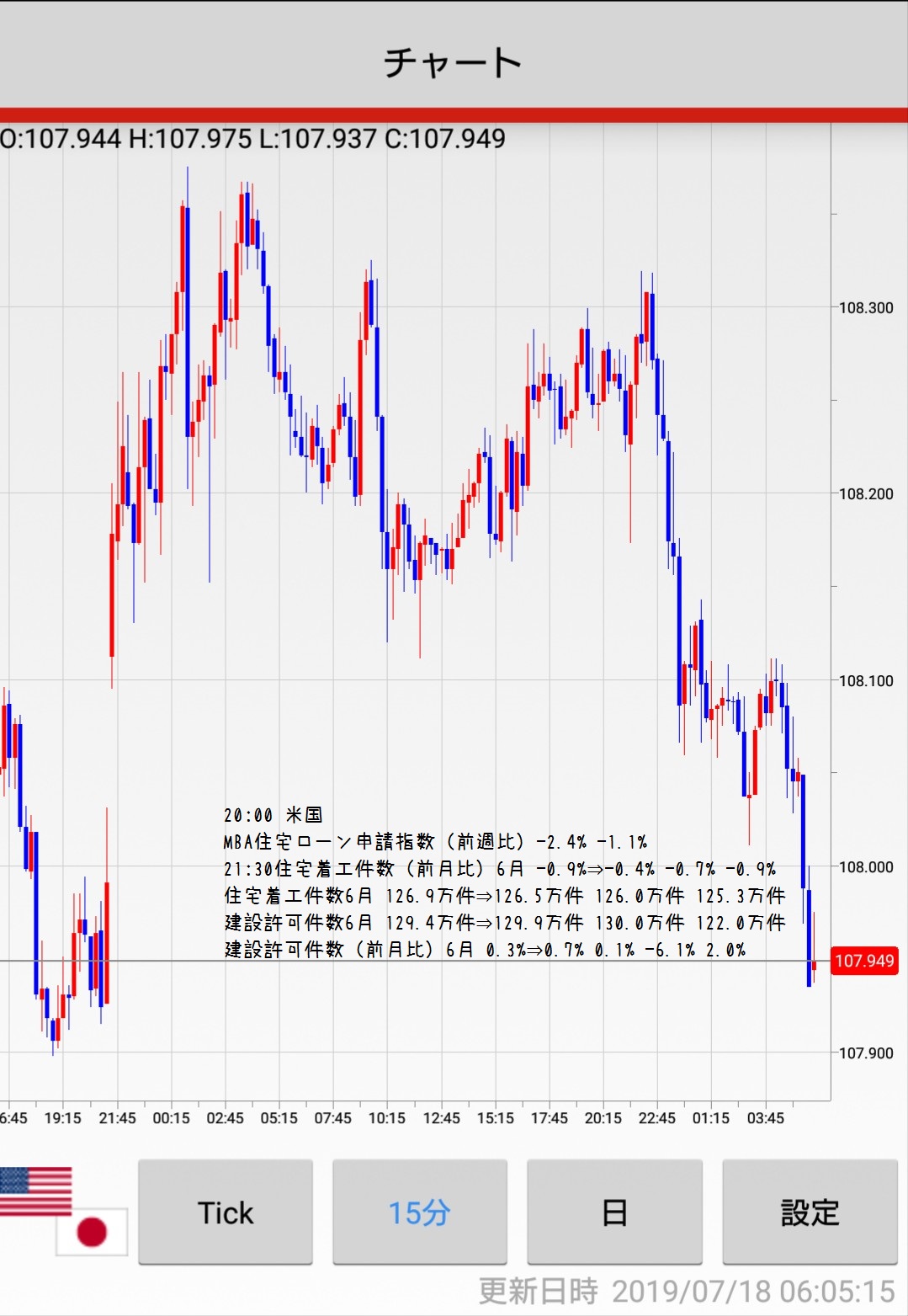908x1316 pixels.
Task: Select the 15分 timeframe
Action: tap(420, 1212)
